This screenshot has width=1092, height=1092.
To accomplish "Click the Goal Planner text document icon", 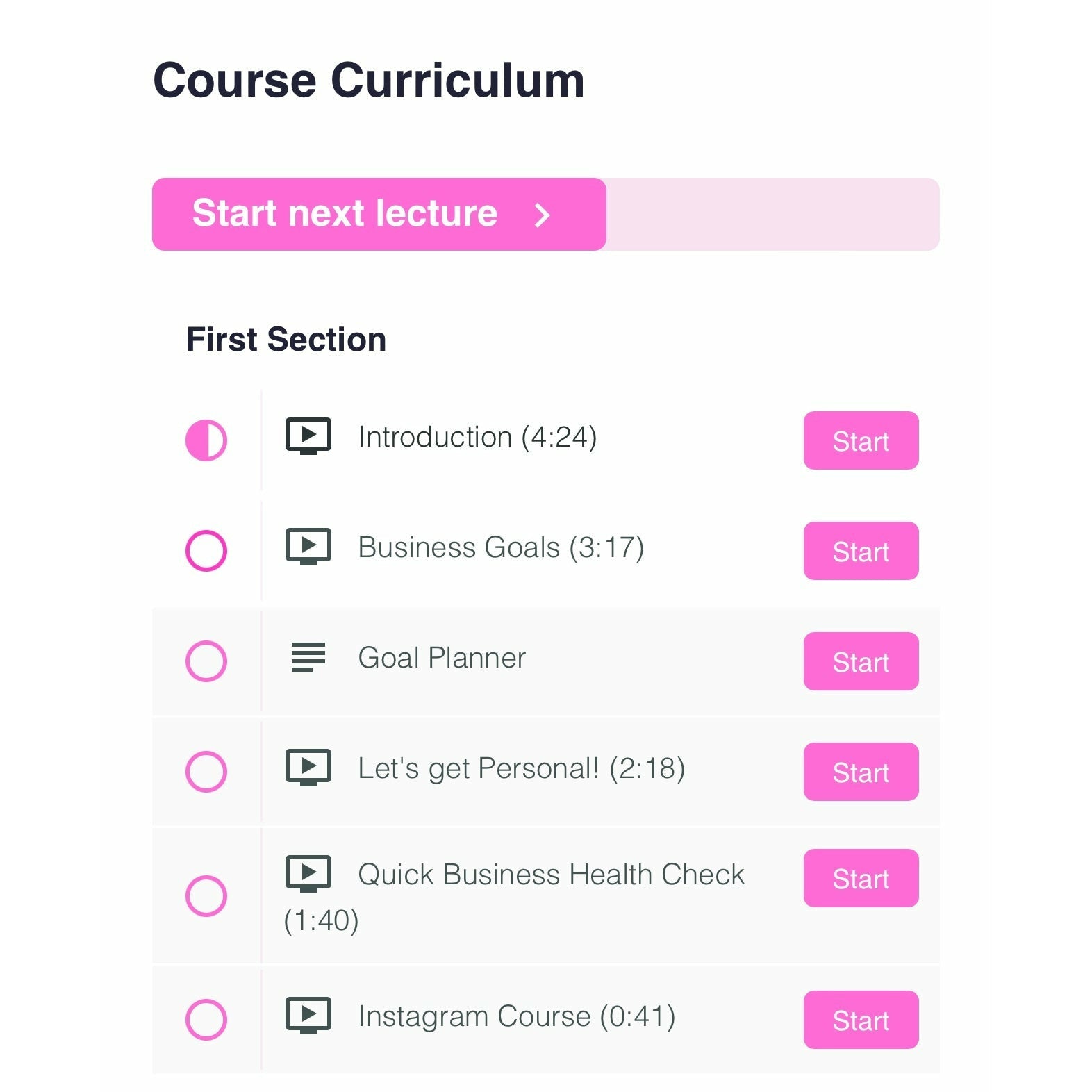I will (x=308, y=657).
